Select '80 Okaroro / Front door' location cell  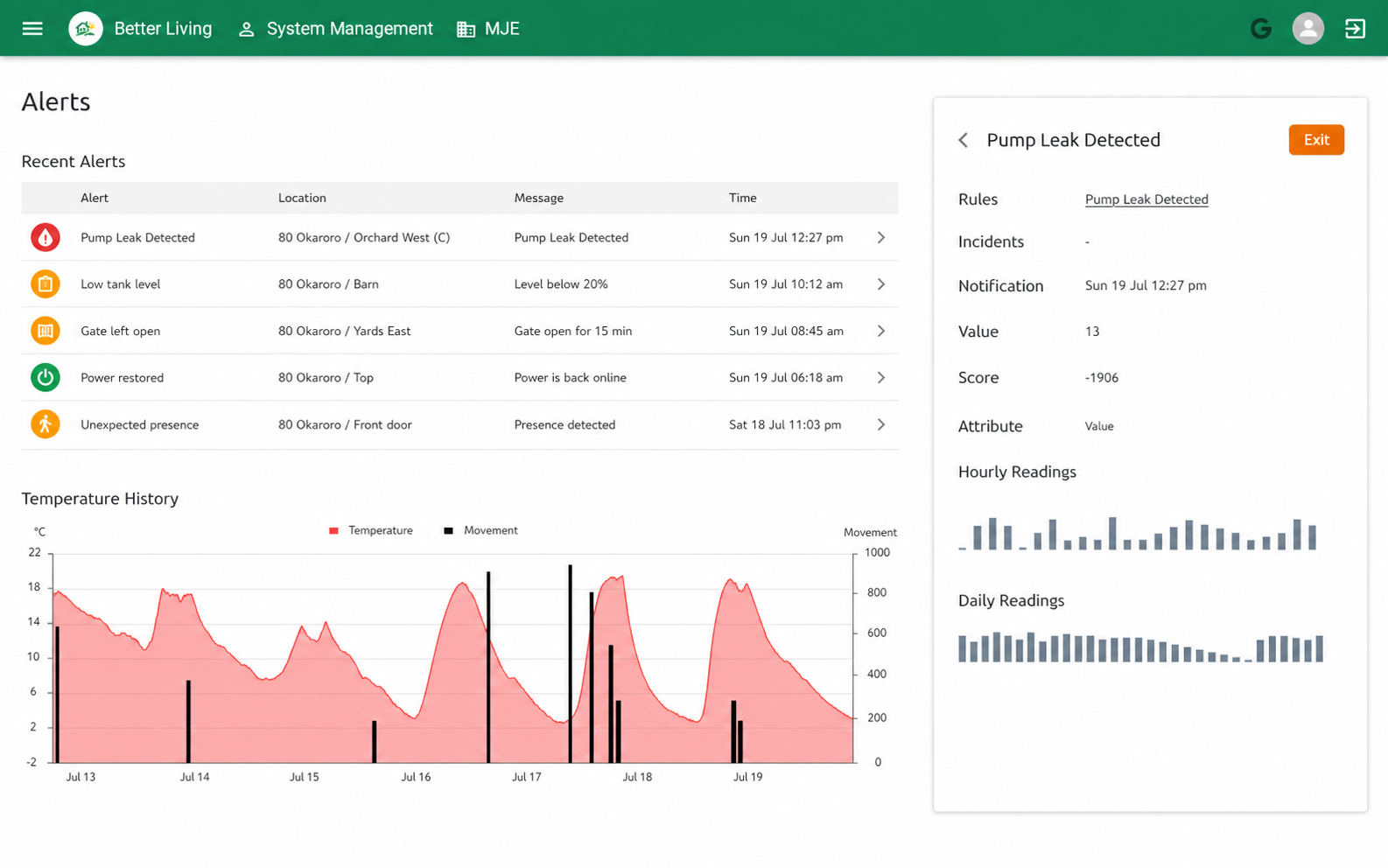pos(345,424)
